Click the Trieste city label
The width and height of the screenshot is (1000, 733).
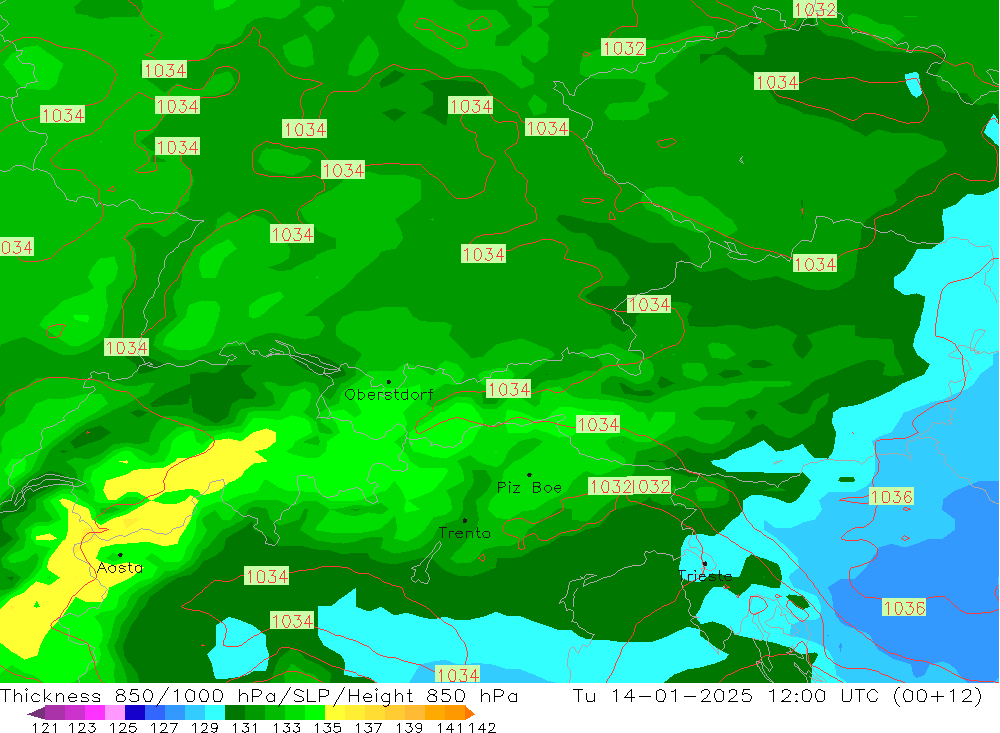[x=705, y=576]
